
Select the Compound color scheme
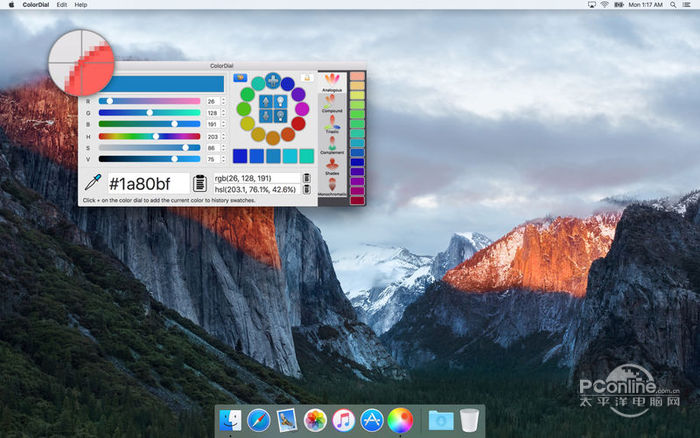point(332,104)
